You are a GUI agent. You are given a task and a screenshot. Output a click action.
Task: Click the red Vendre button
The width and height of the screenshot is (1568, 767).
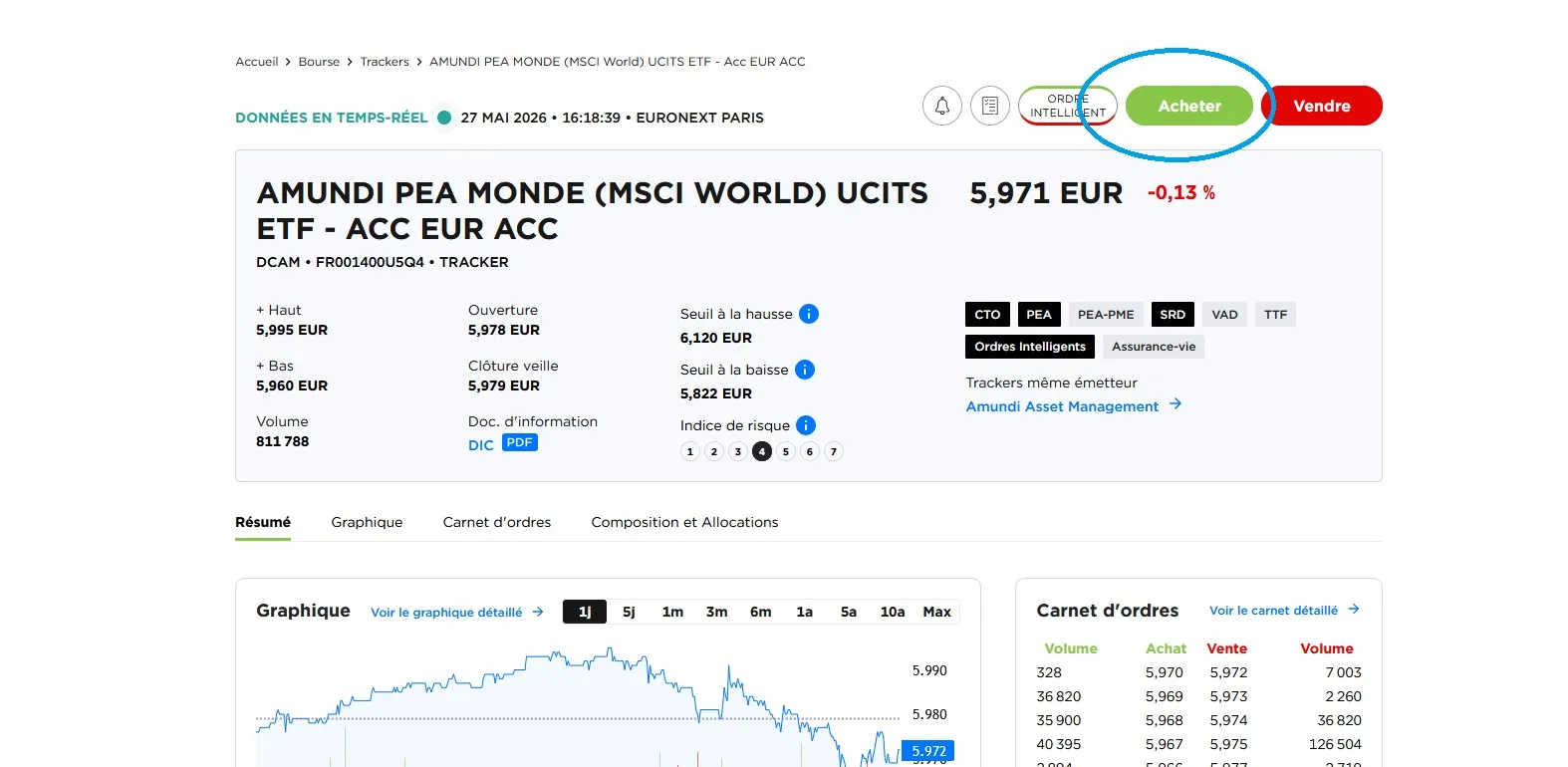[1322, 106]
